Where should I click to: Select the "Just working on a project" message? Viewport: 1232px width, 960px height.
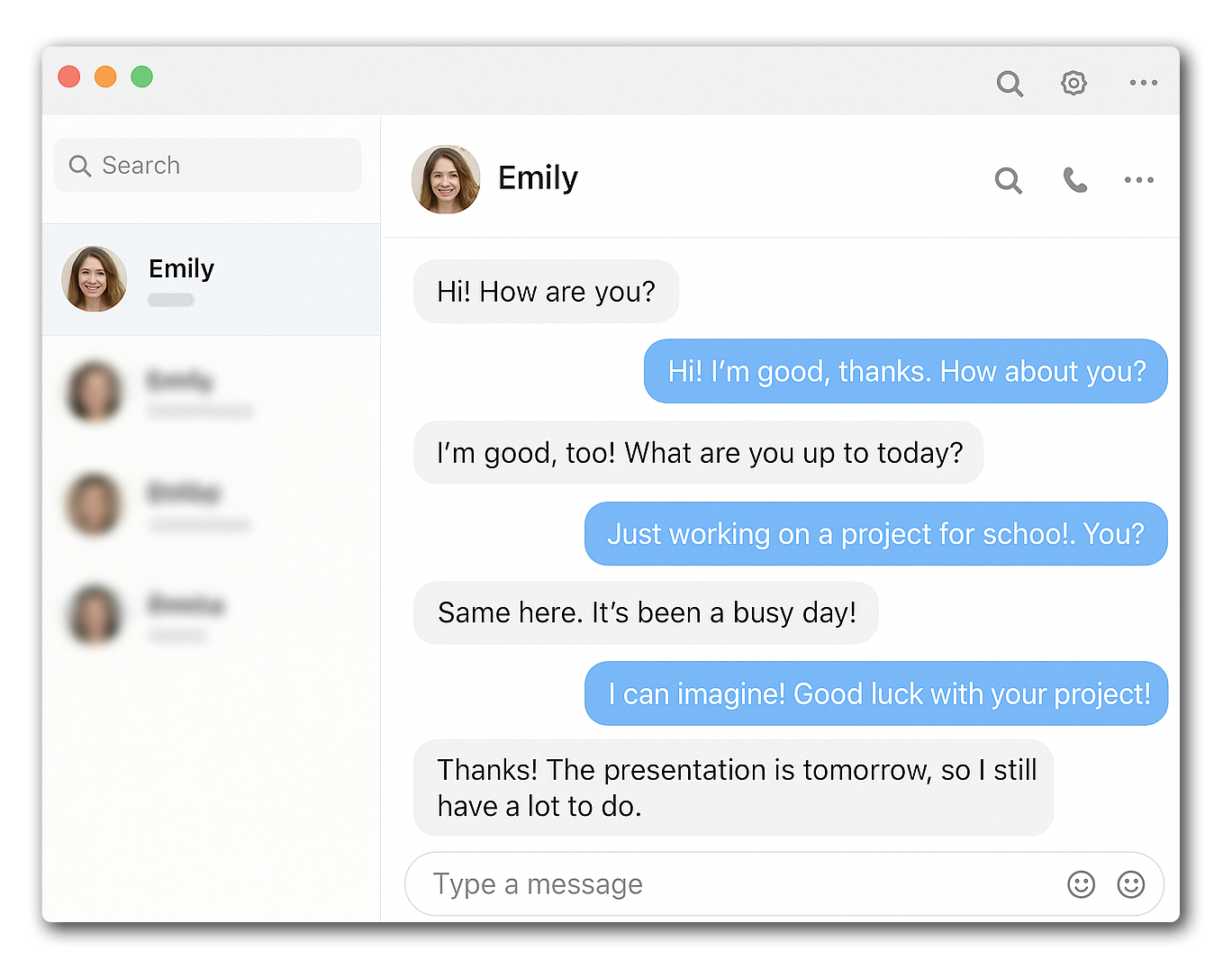point(875,534)
